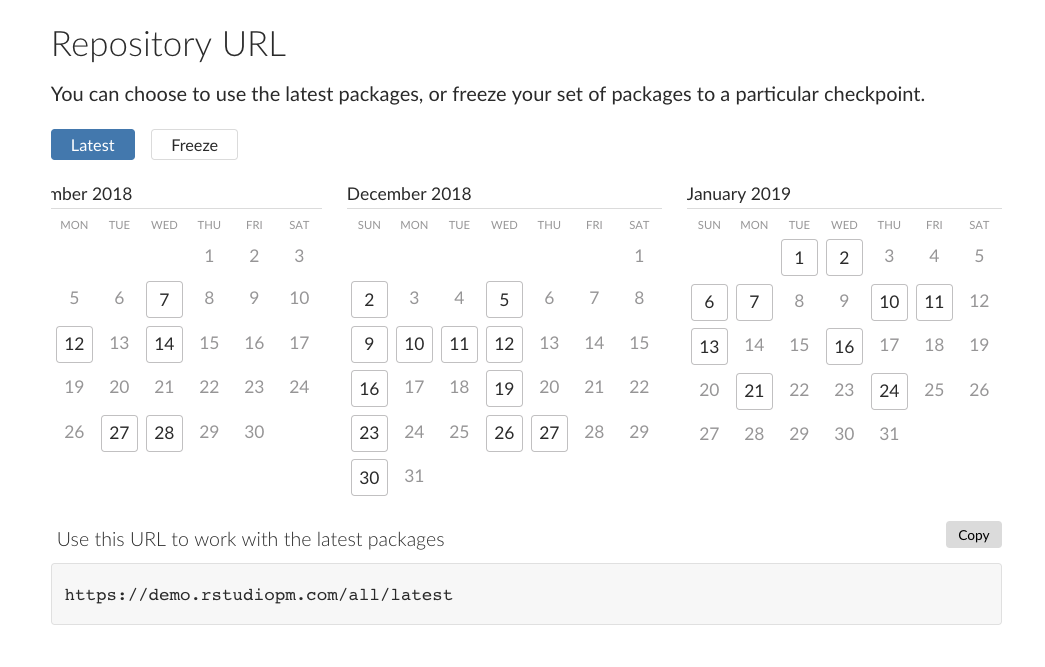
Task: Pick November 14 checkpoint
Action: (x=164, y=344)
